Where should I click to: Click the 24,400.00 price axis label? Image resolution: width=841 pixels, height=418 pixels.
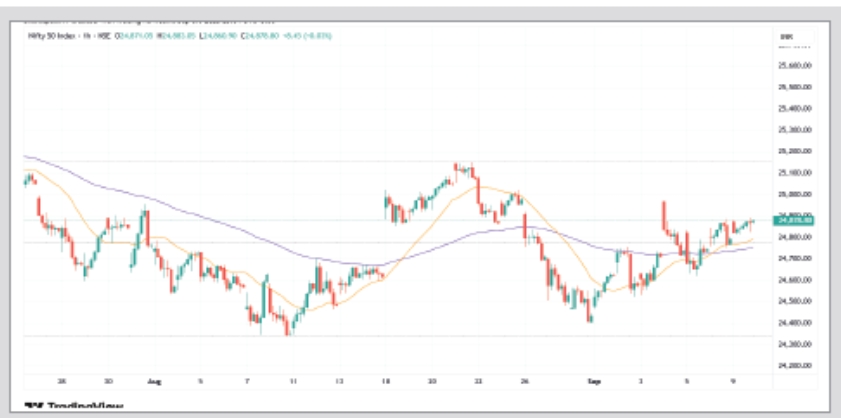793,323
